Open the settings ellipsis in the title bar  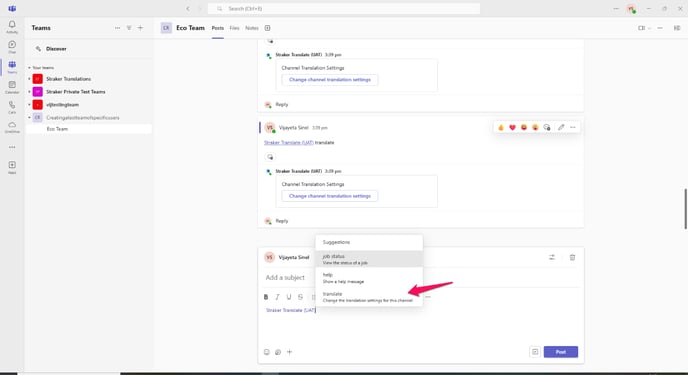(616, 9)
